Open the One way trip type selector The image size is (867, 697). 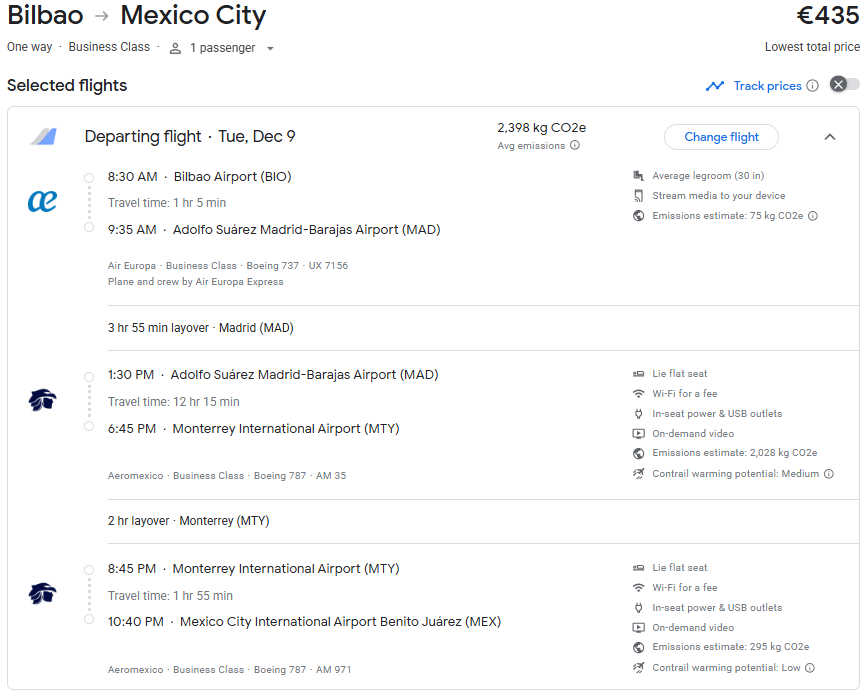(x=29, y=47)
